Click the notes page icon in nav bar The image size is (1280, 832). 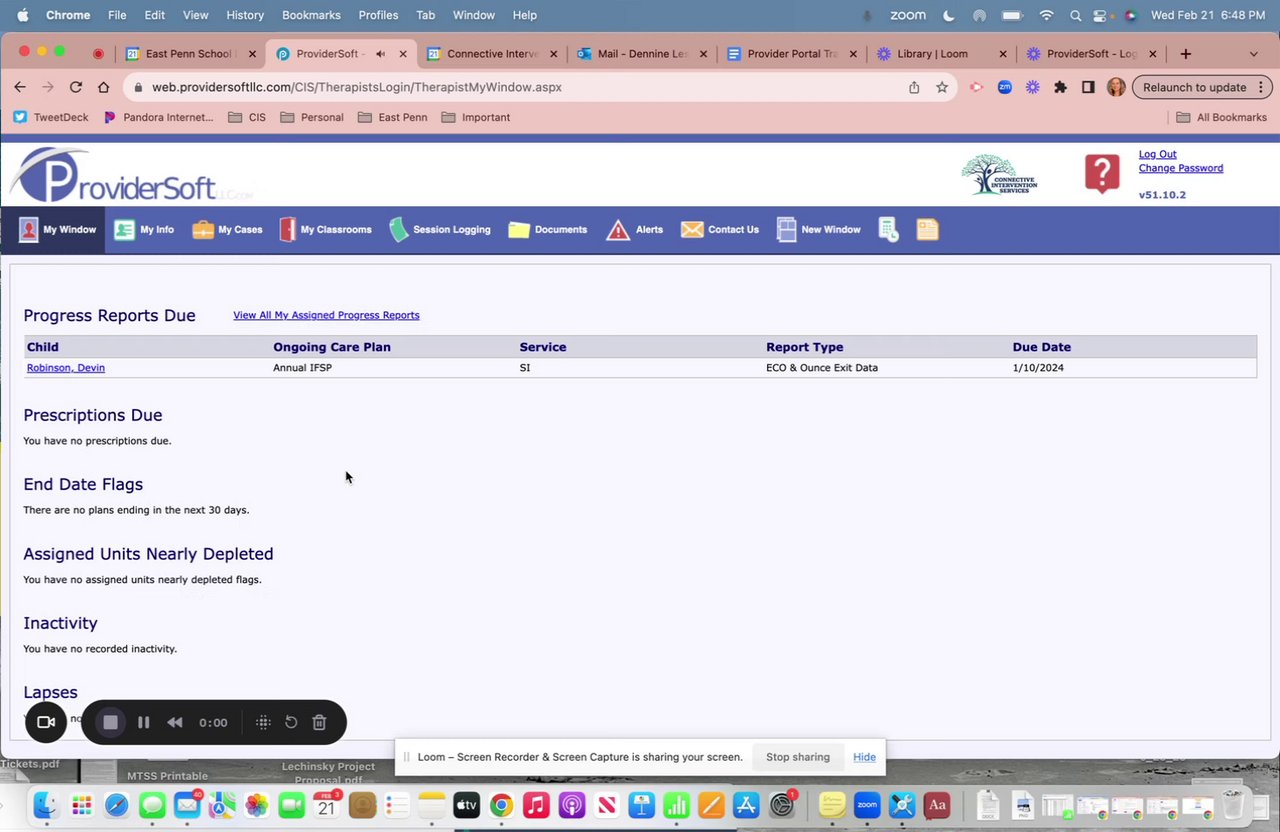927,230
